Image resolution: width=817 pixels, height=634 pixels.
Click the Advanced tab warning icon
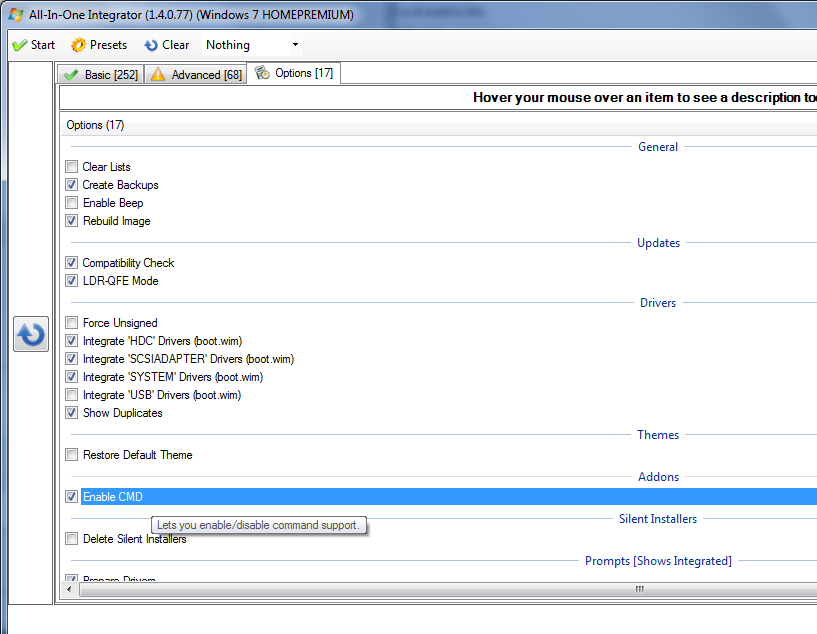[x=158, y=75]
